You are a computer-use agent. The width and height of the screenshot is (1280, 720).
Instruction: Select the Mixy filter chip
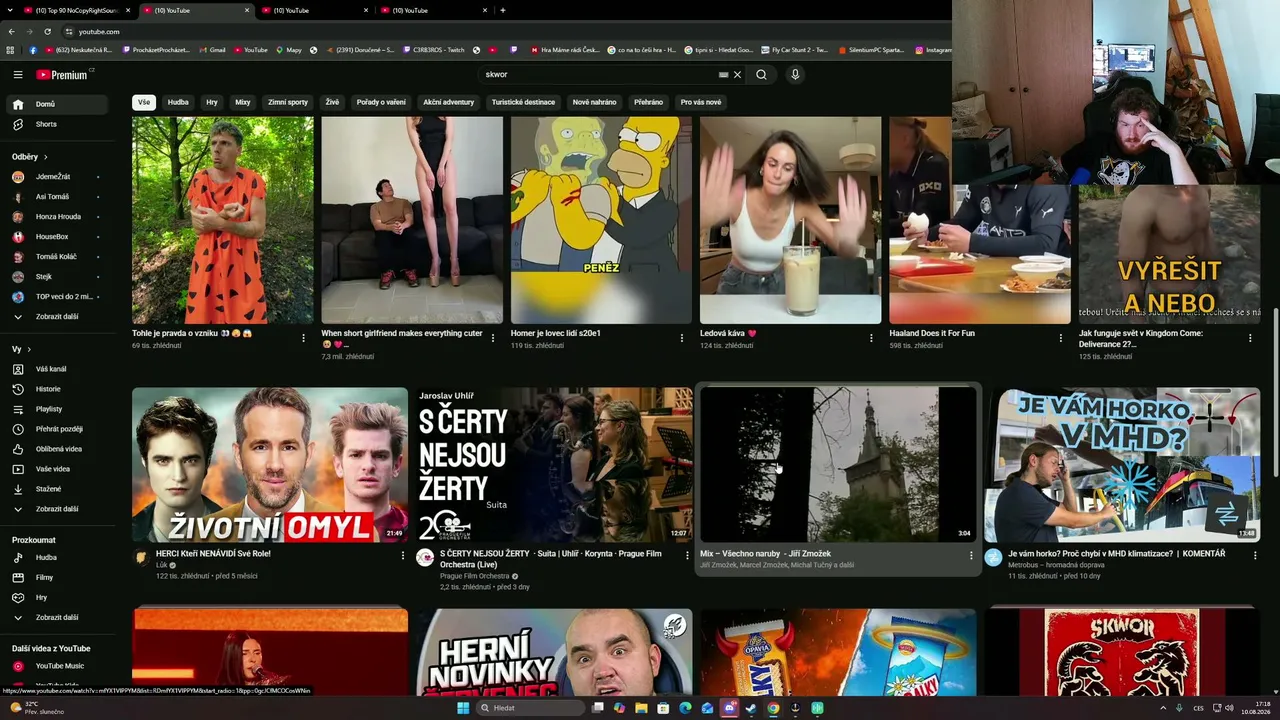click(x=243, y=102)
